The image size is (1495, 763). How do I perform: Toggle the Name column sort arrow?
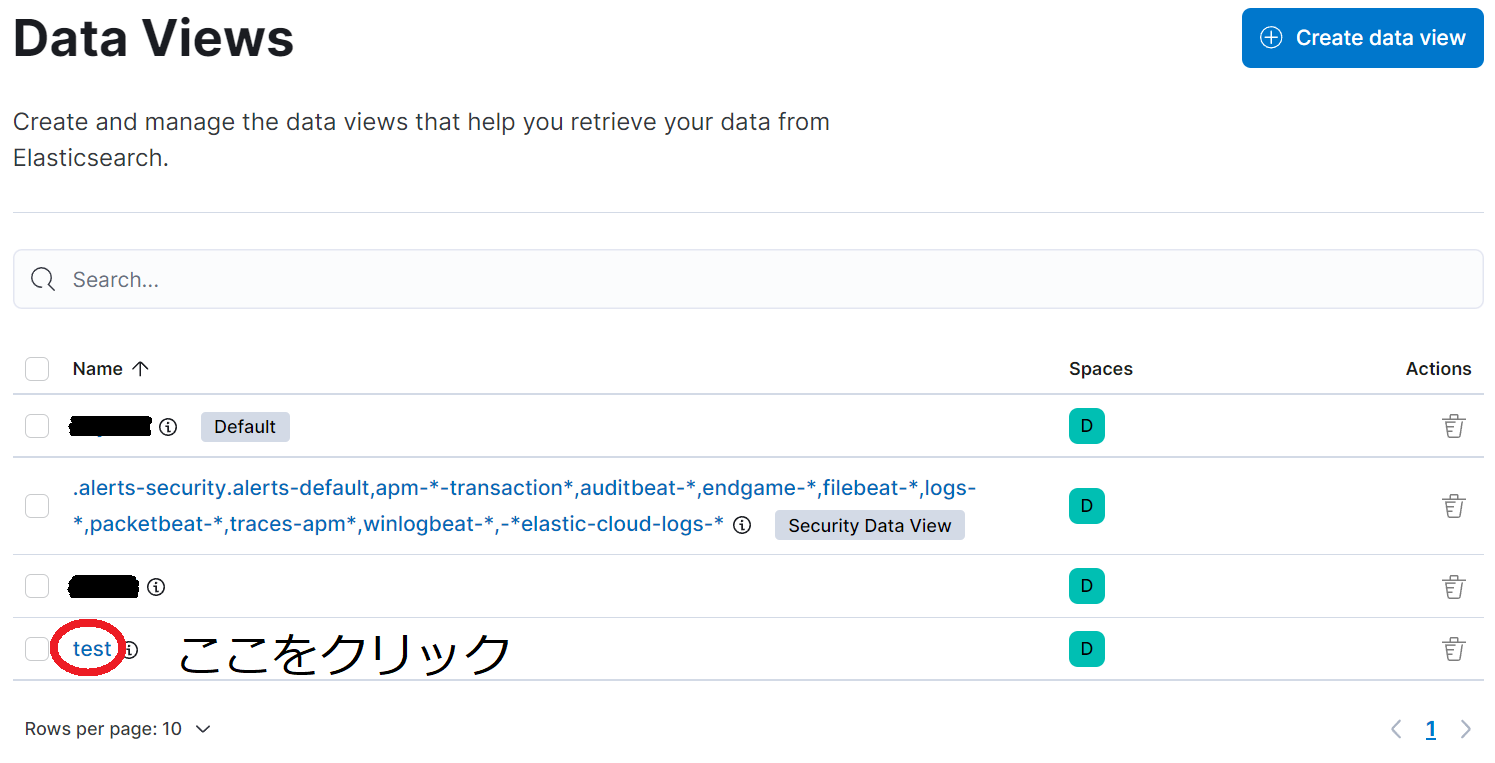(x=140, y=368)
